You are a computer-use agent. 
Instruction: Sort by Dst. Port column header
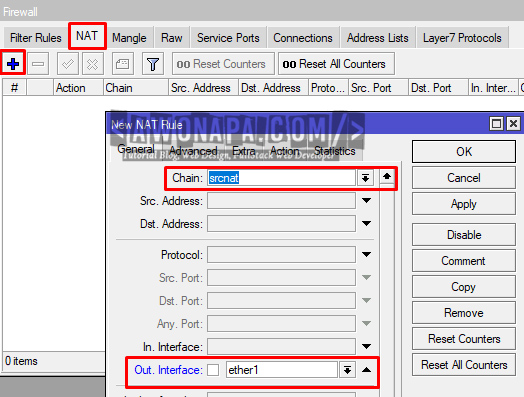pos(438,88)
